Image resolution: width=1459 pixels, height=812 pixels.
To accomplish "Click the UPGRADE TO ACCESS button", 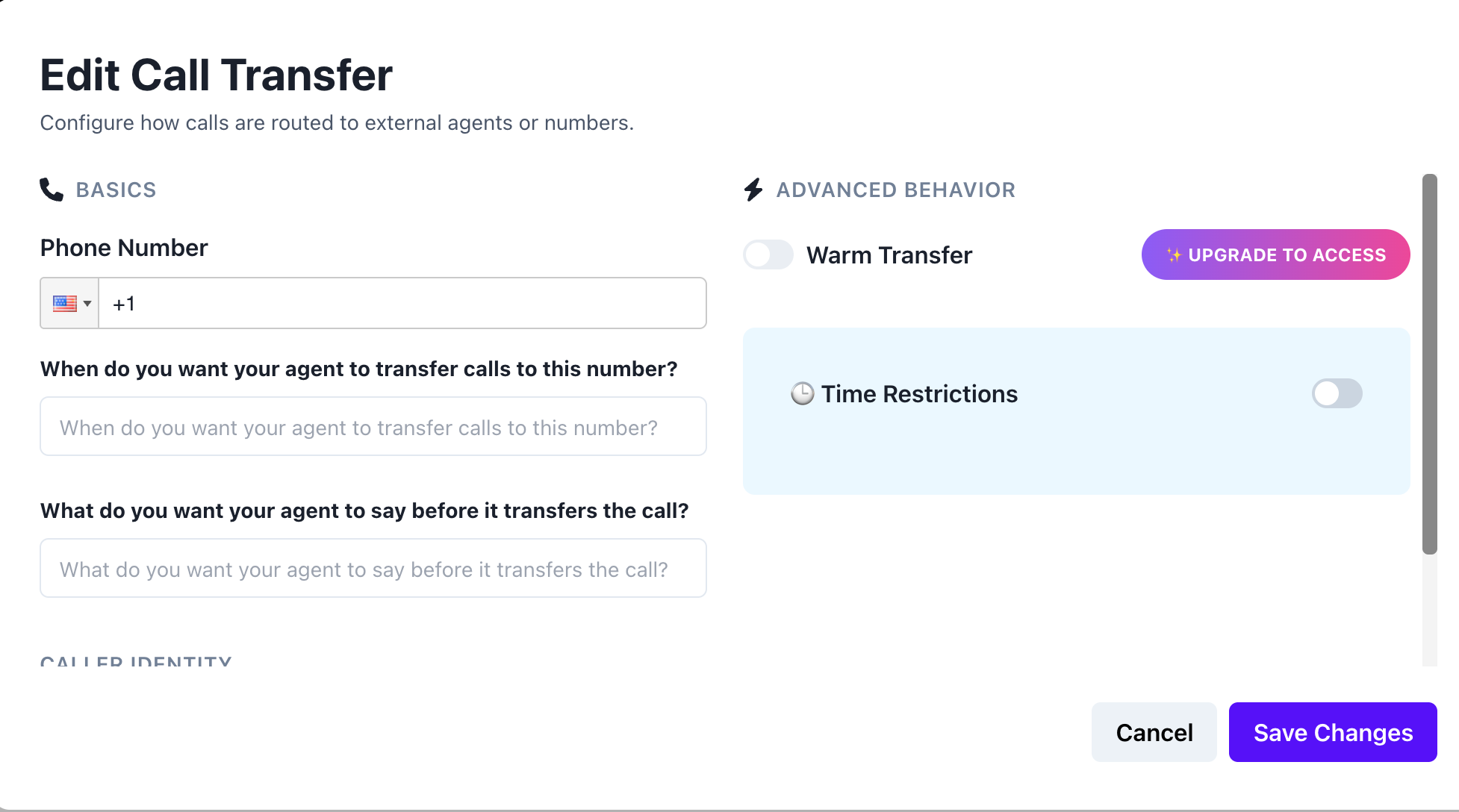I will 1275,254.
